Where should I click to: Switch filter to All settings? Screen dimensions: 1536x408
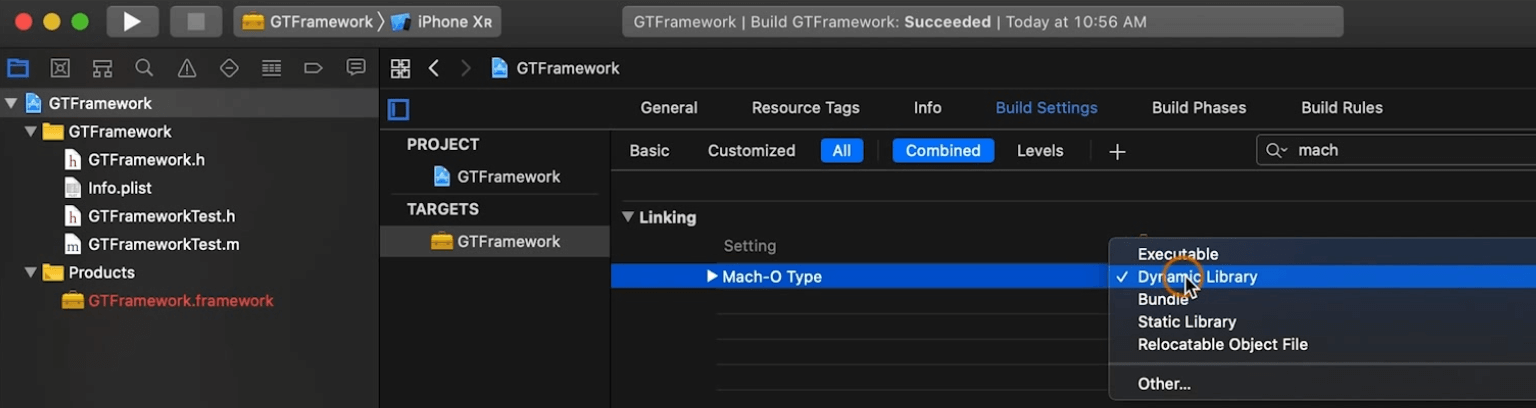click(841, 151)
